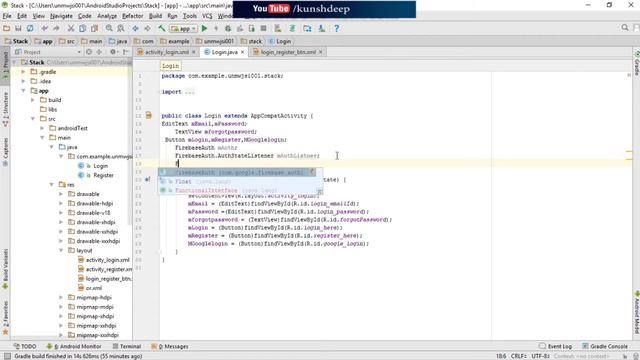The height and width of the screenshot is (360, 640).
Task: Click the Help question mark icon
Action: click(336, 29)
